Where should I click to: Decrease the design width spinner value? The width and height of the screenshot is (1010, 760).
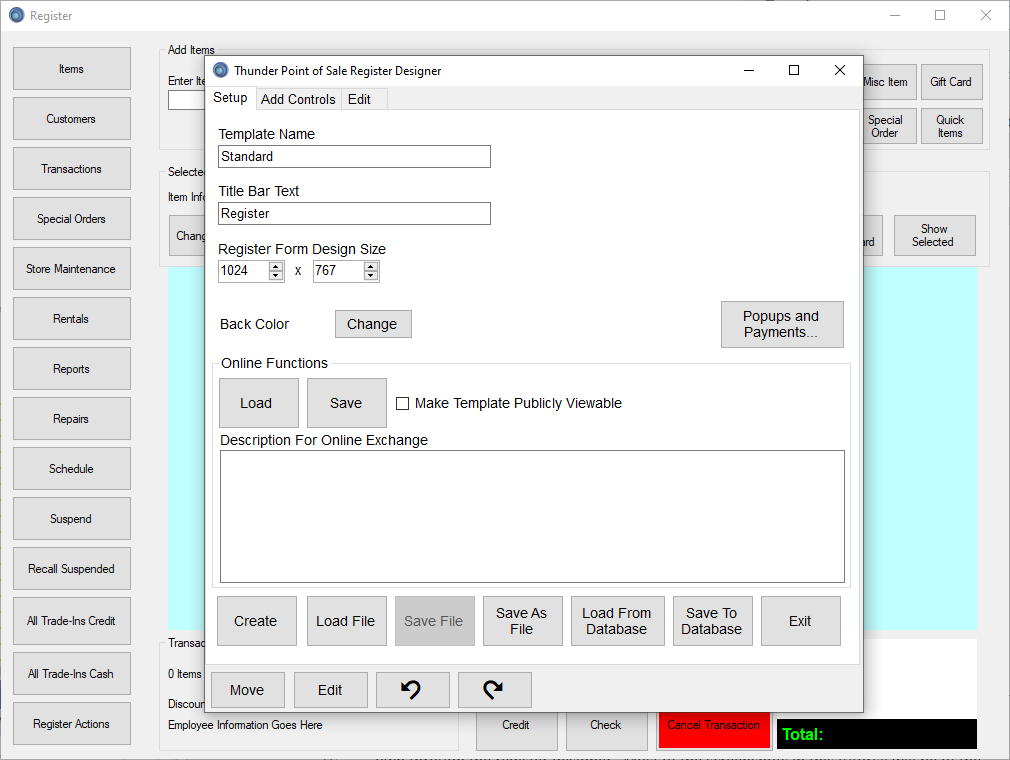pos(276,276)
